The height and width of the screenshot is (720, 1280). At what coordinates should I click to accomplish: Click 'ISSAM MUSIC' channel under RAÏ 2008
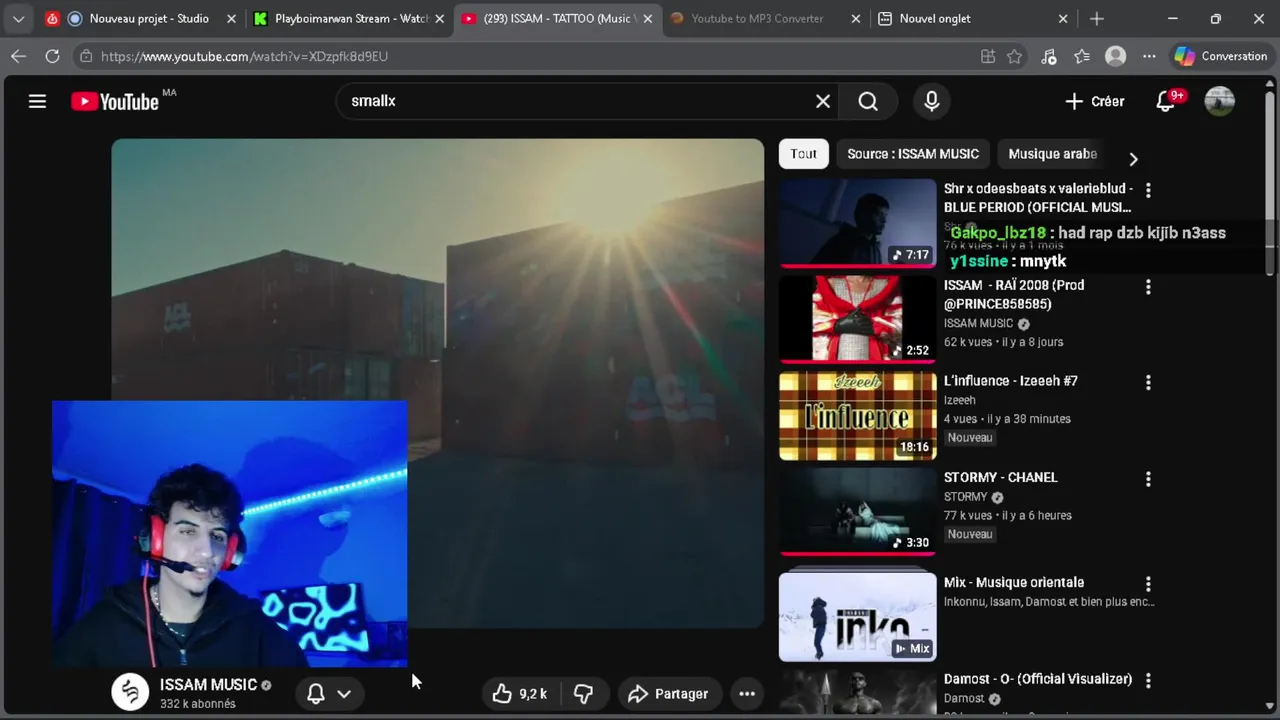click(978, 324)
